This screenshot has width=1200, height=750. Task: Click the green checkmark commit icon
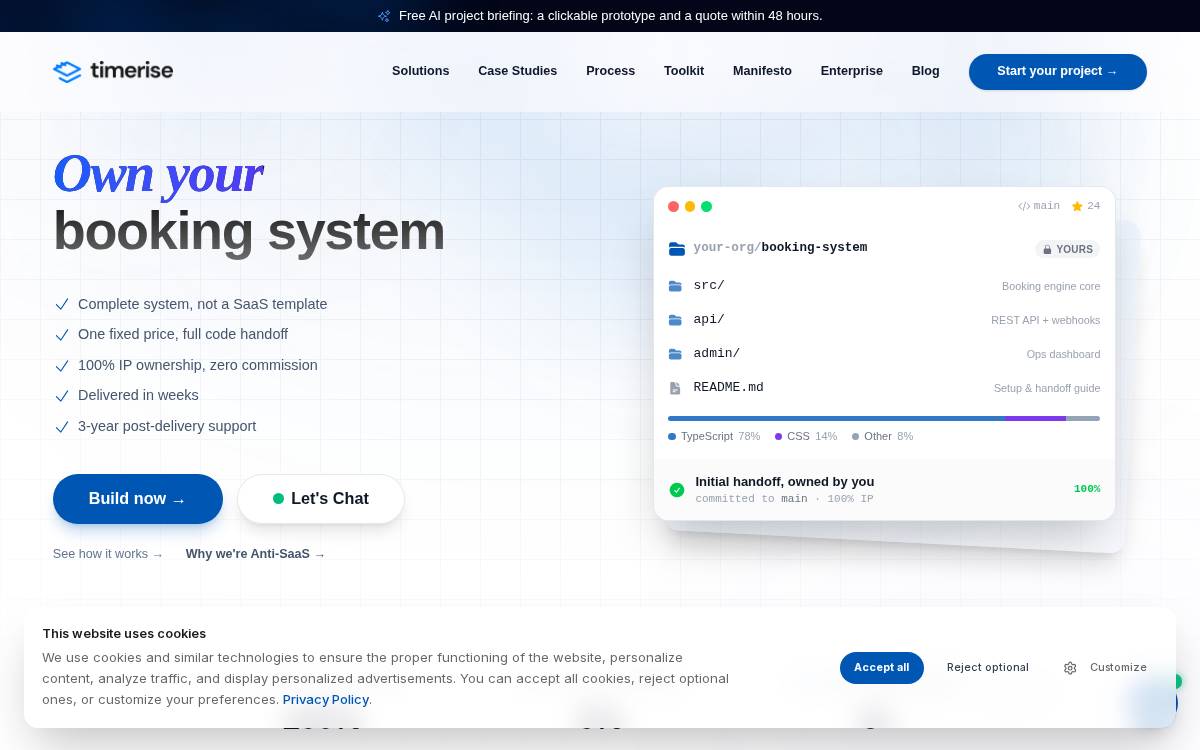pos(677,490)
